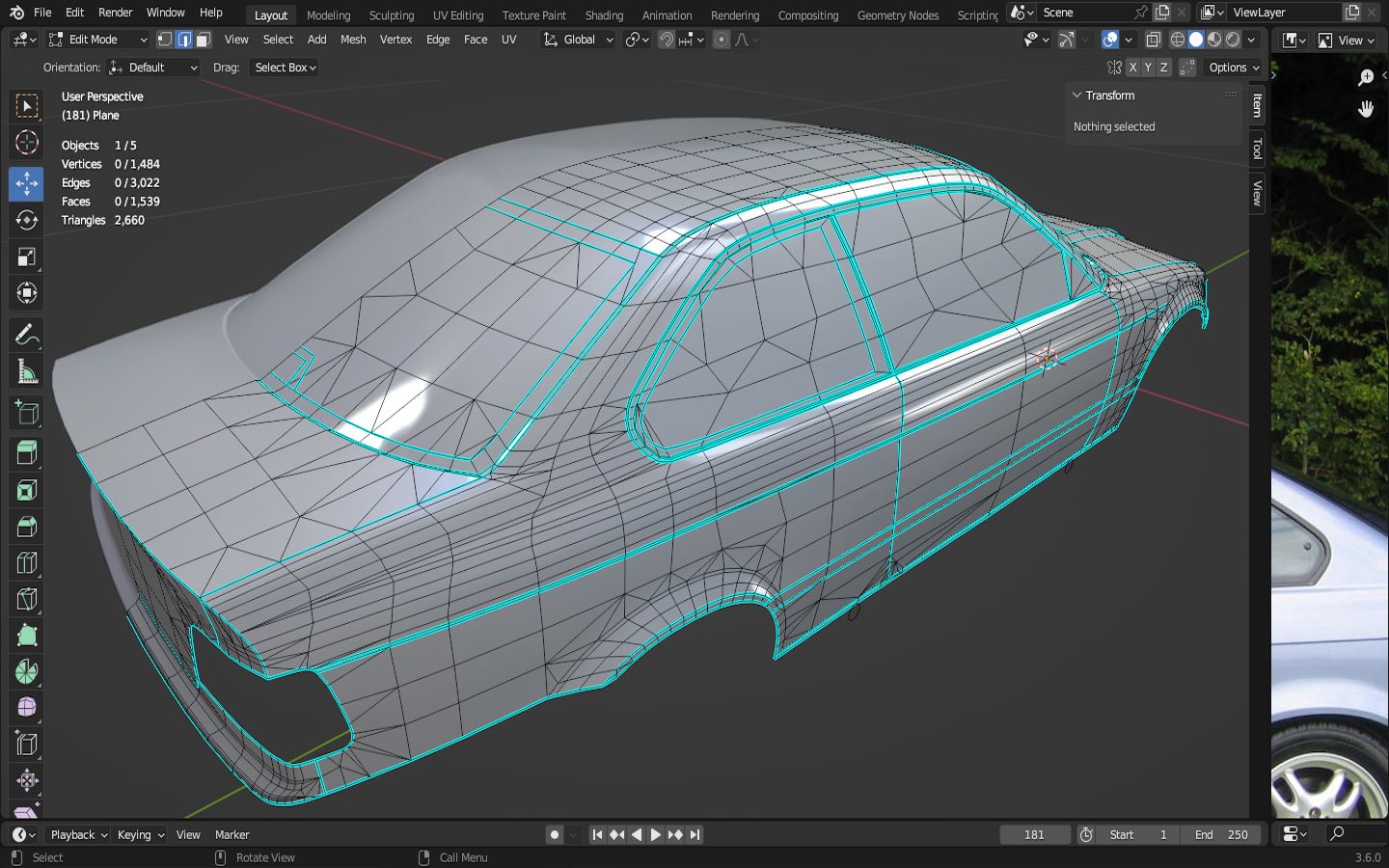This screenshot has width=1389, height=868.
Task: Choose the Annotate pencil tool
Action: click(26, 335)
